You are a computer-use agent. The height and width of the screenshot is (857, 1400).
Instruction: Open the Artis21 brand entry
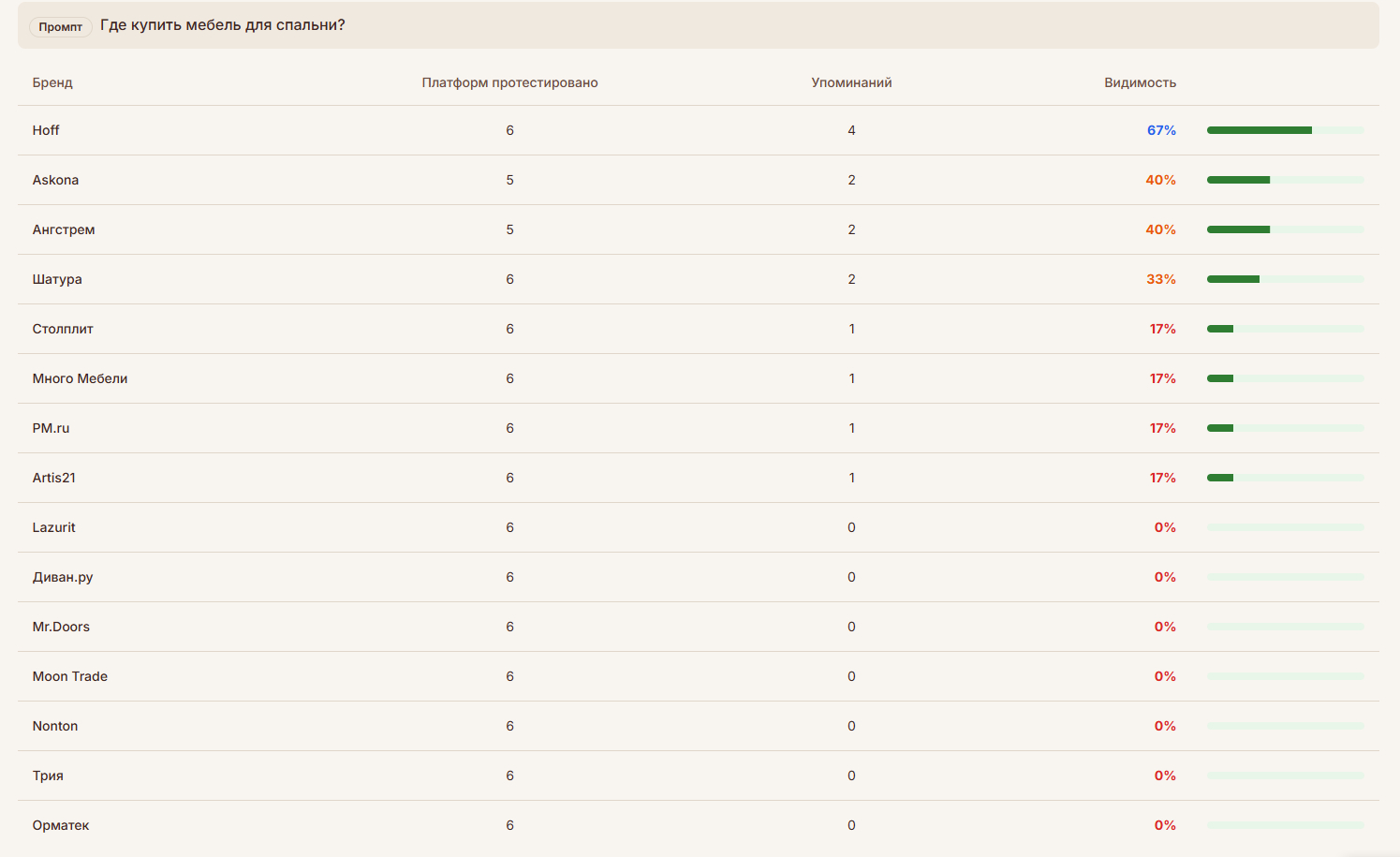click(54, 478)
